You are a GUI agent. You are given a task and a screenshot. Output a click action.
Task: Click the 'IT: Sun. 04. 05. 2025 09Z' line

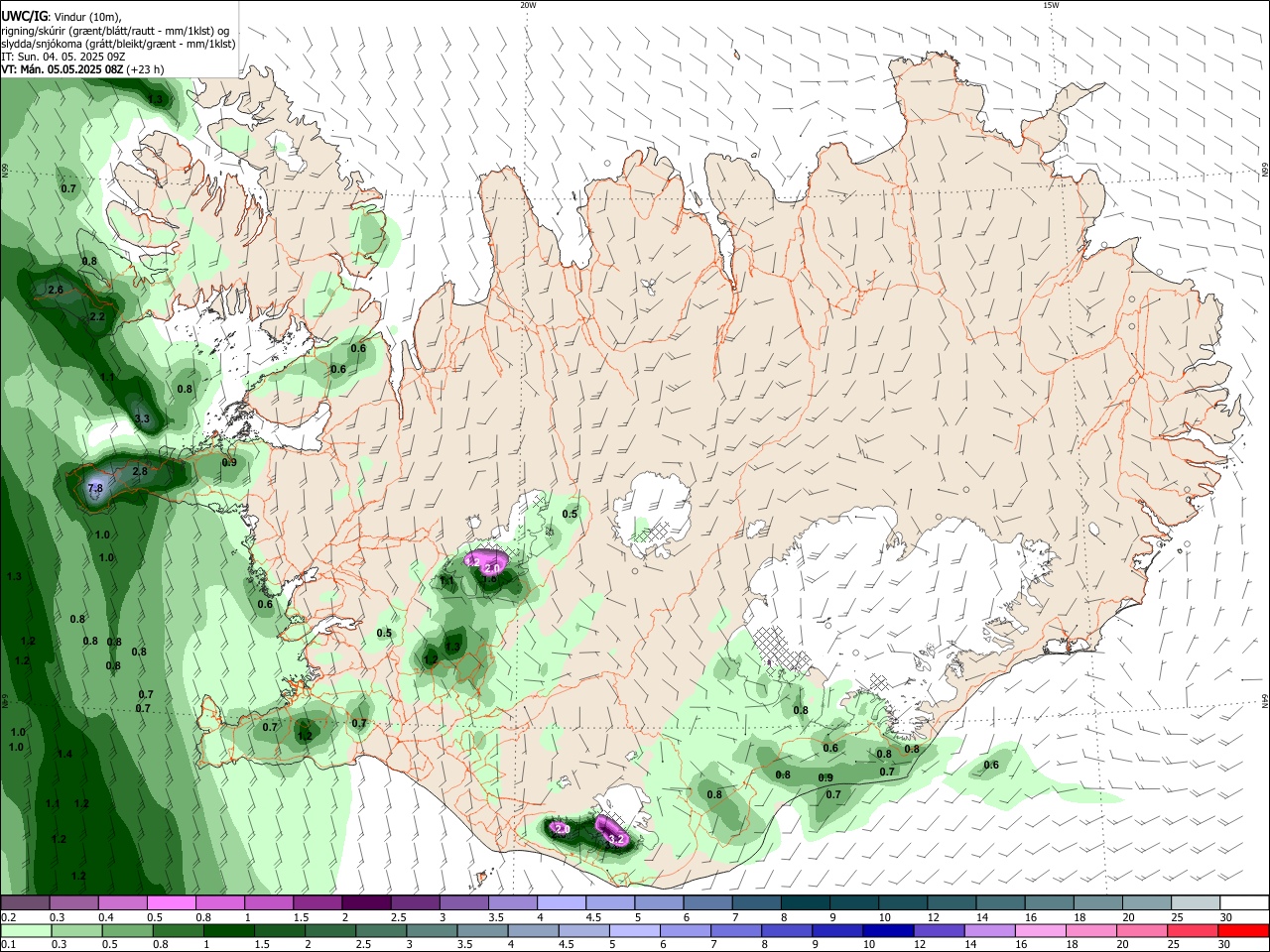pos(63,58)
